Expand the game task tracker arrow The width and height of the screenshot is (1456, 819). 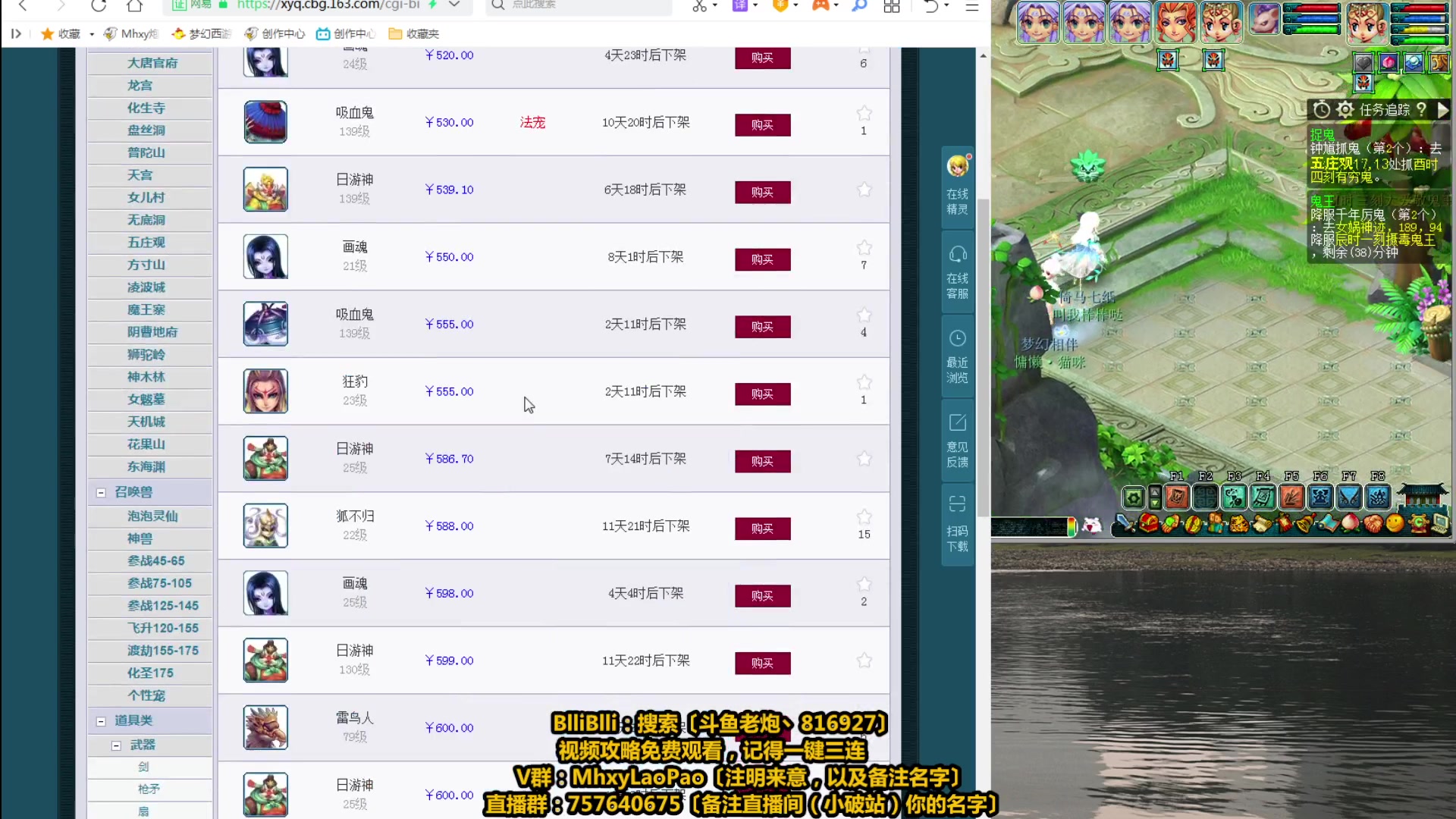click(x=1443, y=110)
